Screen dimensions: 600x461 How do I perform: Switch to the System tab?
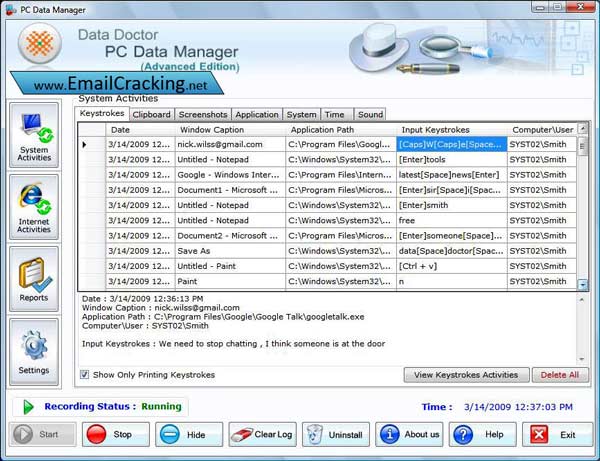302,114
